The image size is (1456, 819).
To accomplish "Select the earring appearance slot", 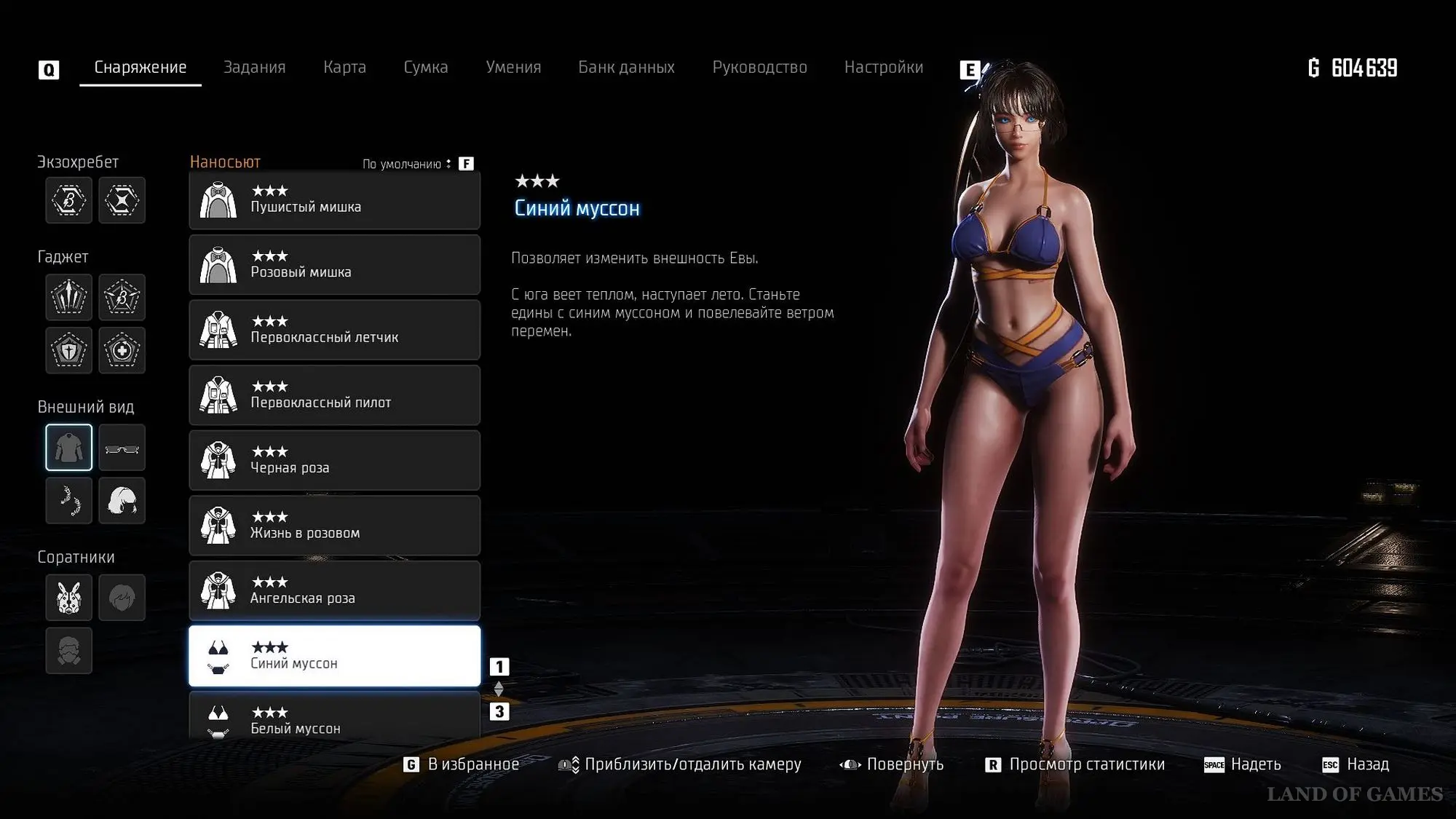I will click(69, 500).
